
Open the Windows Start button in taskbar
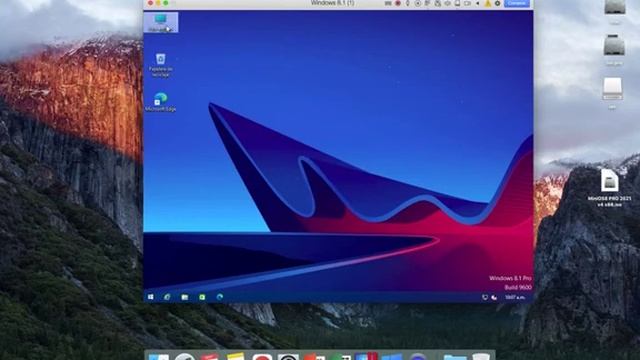pos(151,297)
